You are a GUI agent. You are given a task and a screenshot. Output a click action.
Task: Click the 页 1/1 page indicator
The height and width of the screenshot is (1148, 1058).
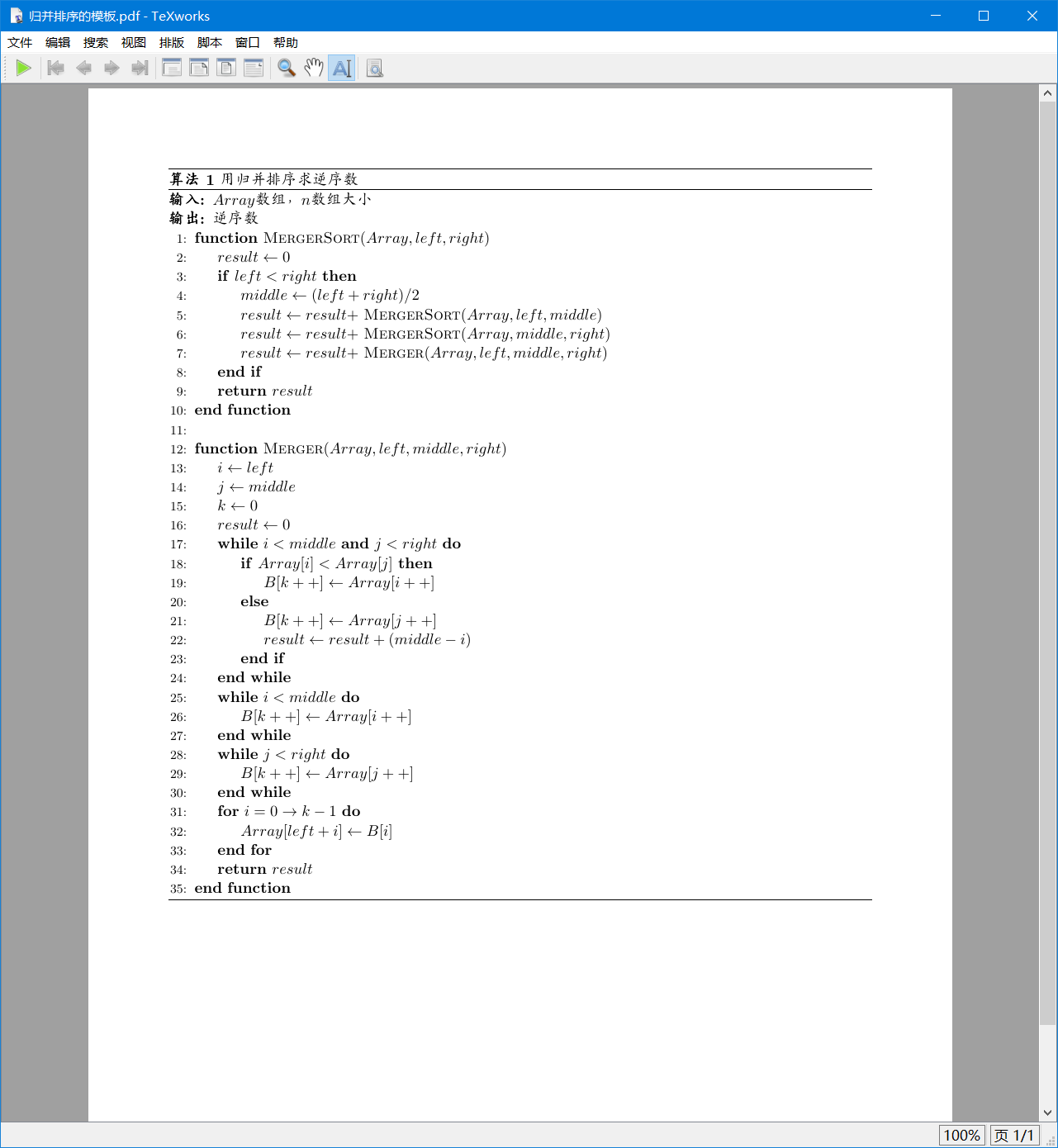click(x=1014, y=1136)
